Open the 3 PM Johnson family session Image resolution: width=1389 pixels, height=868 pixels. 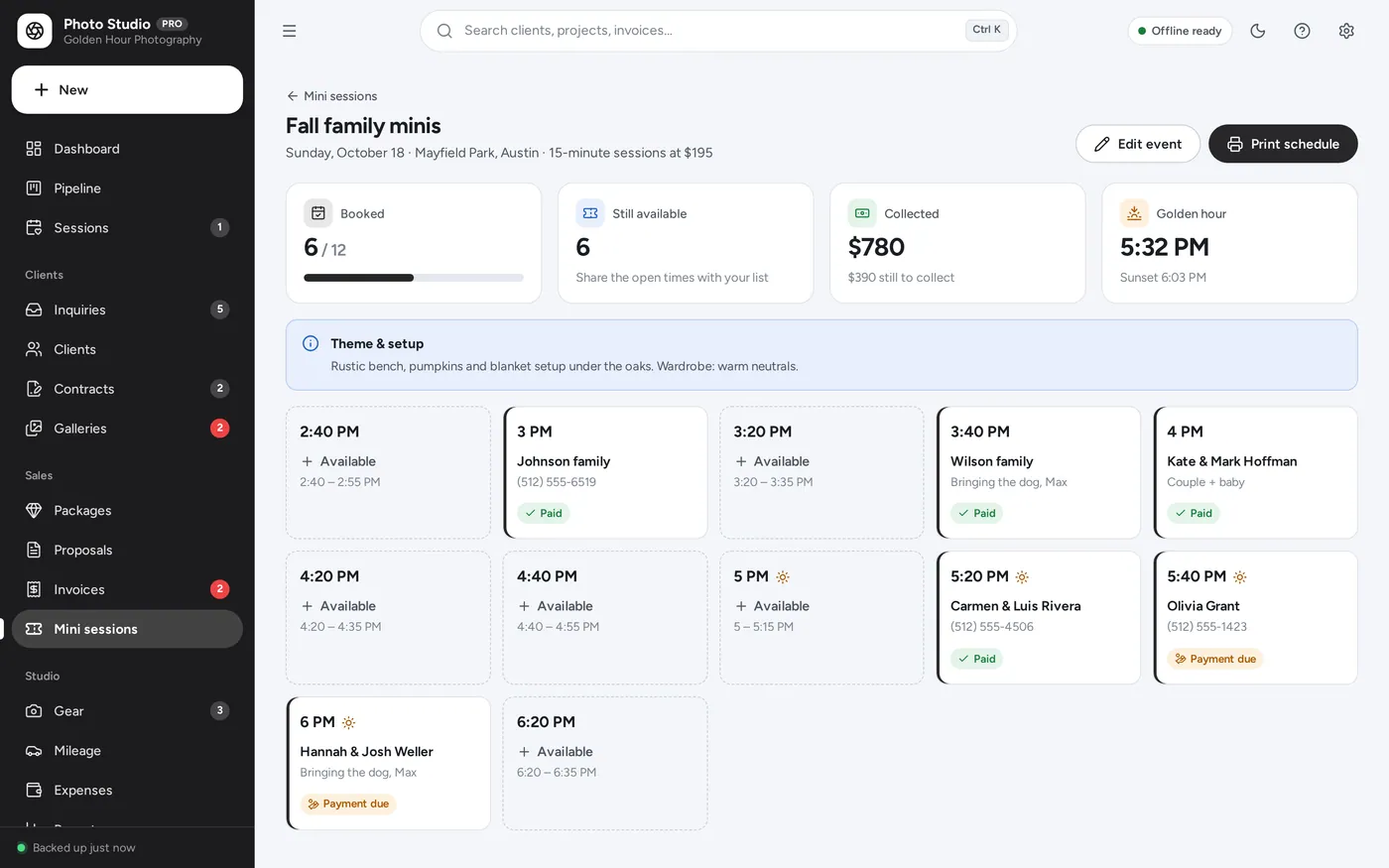[605, 472]
